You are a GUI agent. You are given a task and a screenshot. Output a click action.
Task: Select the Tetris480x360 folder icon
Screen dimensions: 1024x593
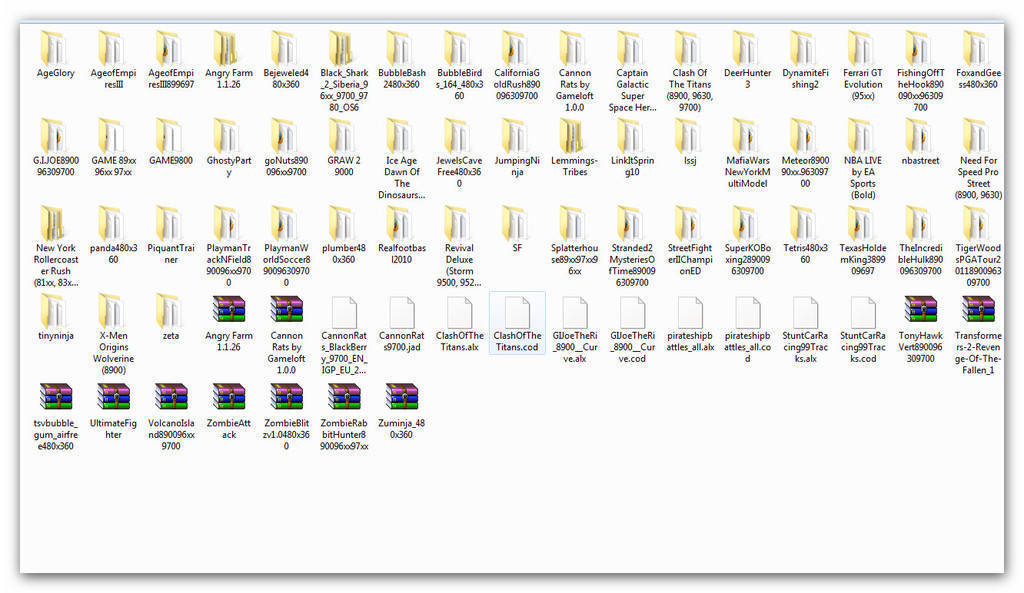(805, 223)
